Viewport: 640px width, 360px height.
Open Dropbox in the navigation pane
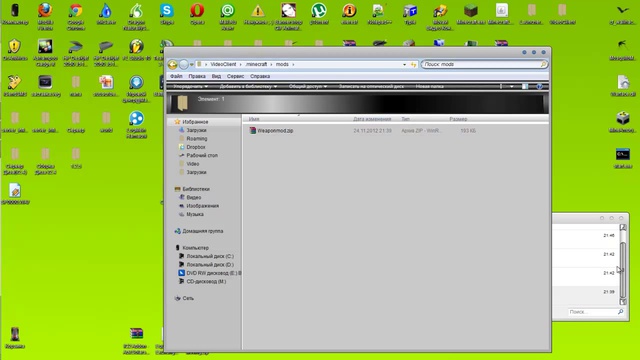pyautogui.click(x=196, y=147)
